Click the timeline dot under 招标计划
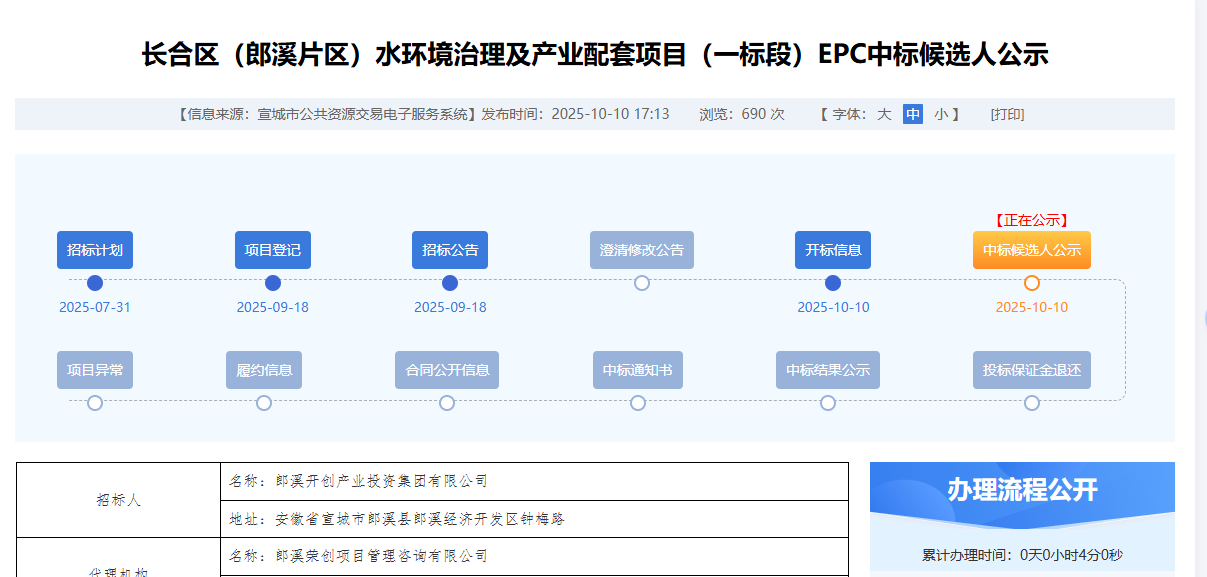 (x=95, y=283)
